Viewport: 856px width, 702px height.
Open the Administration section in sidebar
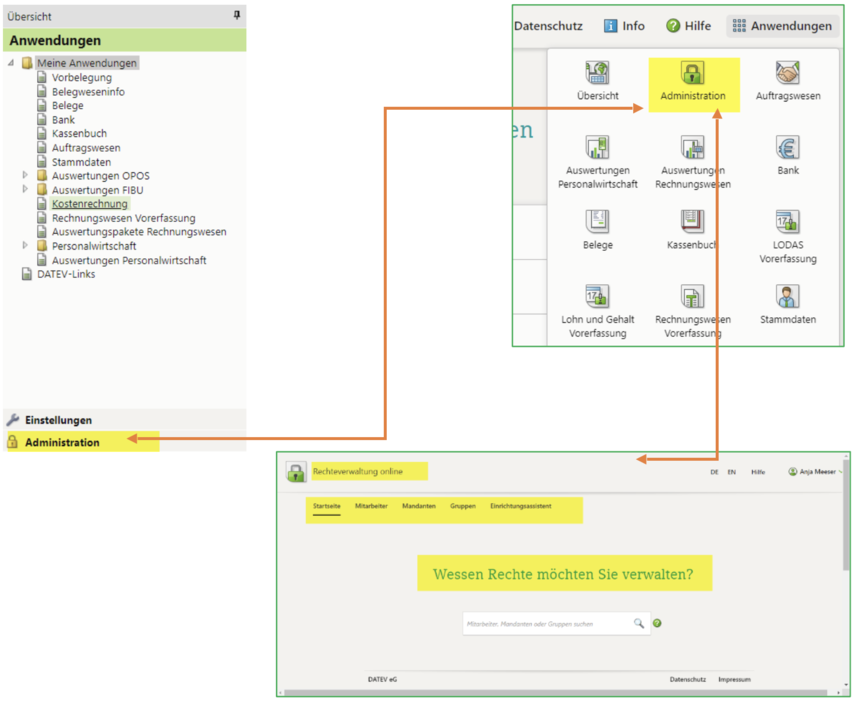124,442
